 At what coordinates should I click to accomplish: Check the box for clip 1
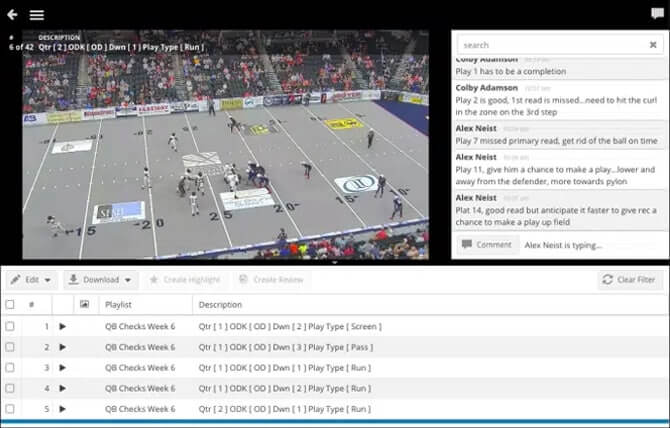point(10,326)
